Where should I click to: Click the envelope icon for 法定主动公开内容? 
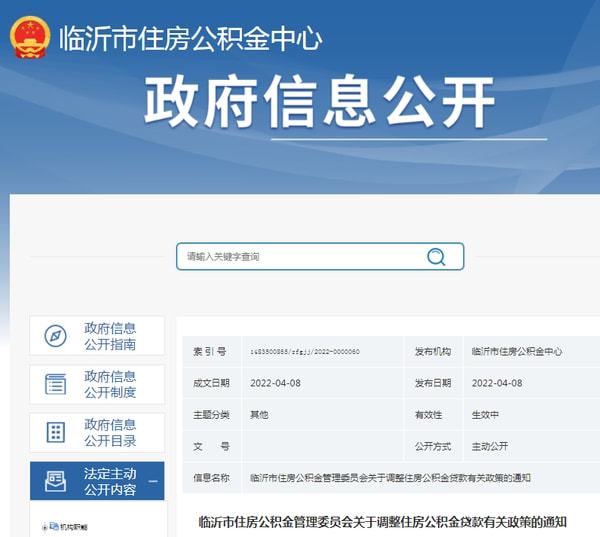pos(55,481)
